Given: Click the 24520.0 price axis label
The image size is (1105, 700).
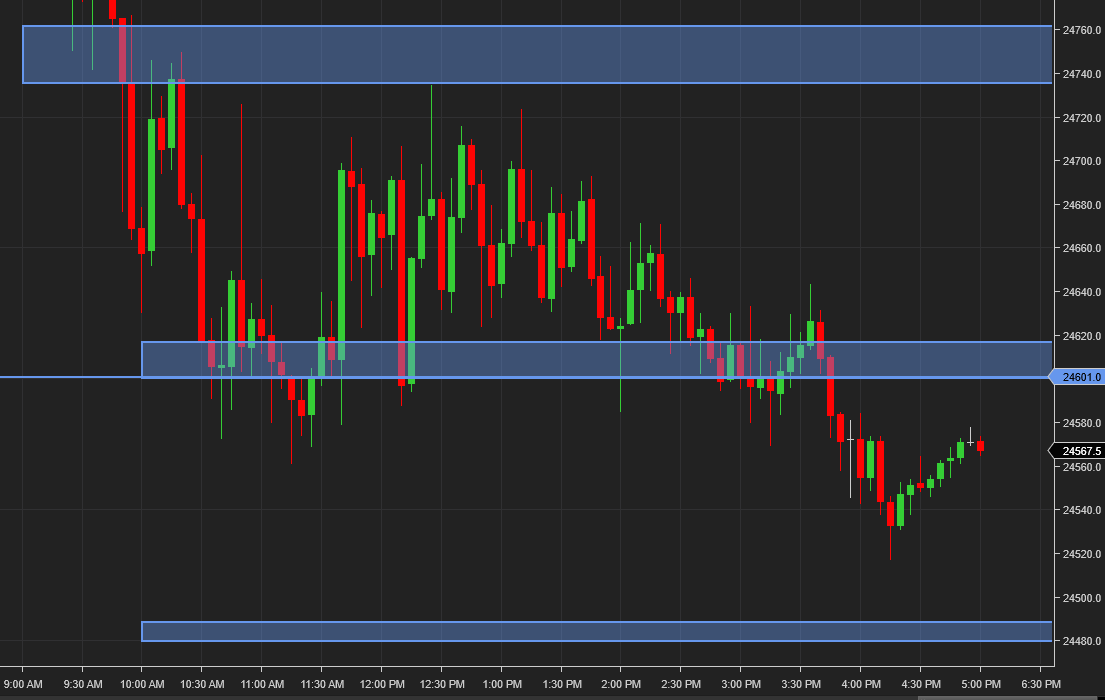Looking at the screenshot, I should click(1081, 554).
